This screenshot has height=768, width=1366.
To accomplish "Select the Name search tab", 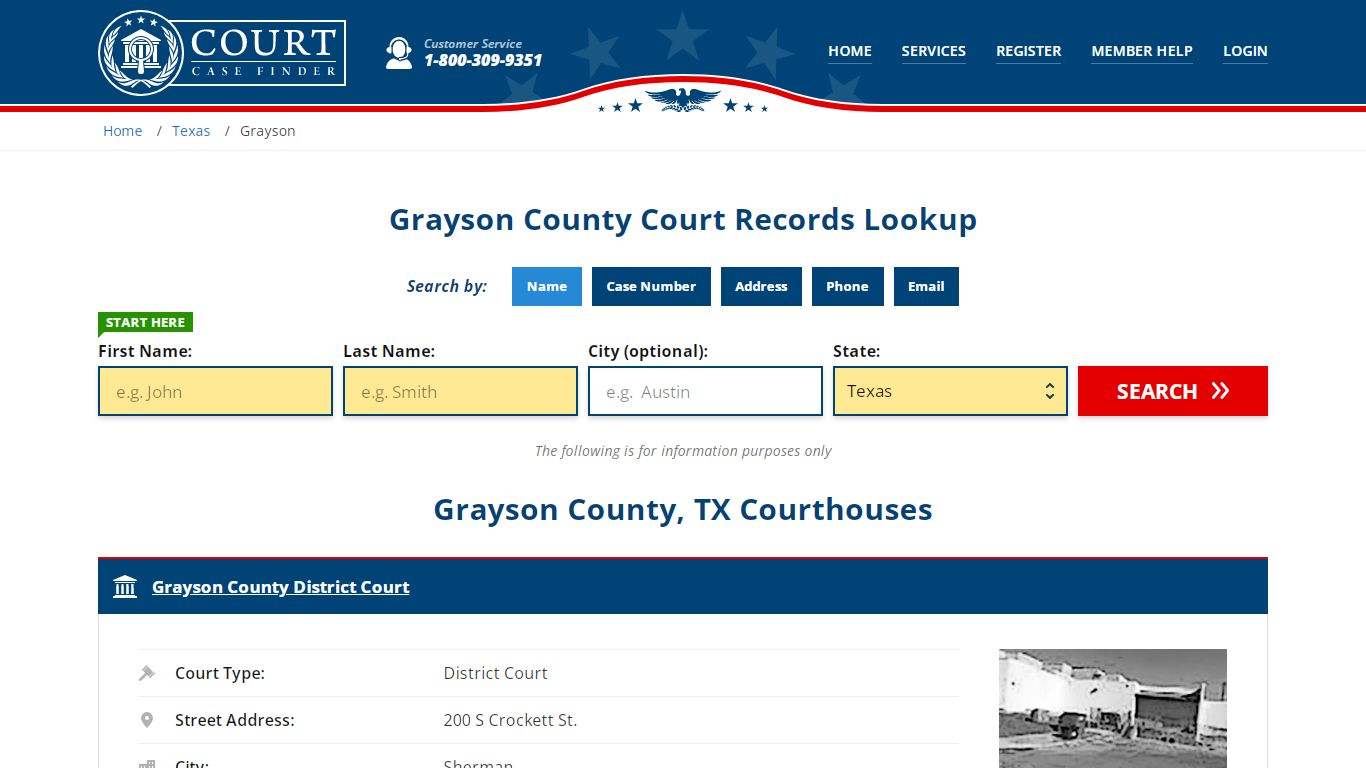I will pyautogui.click(x=547, y=286).
